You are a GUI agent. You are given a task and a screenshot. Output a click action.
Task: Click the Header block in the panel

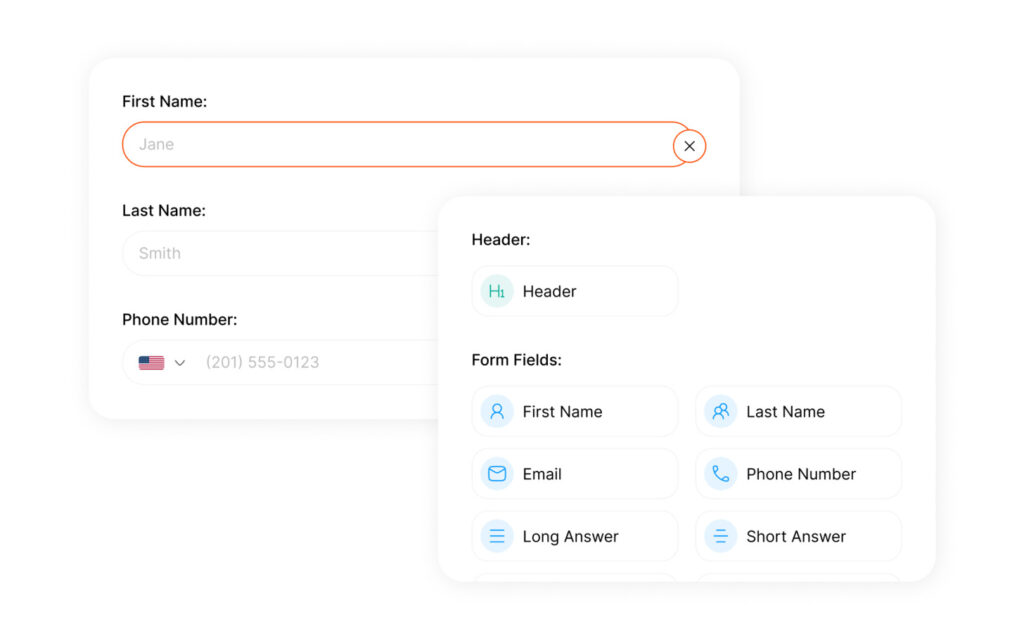click(x=574, y=291)
